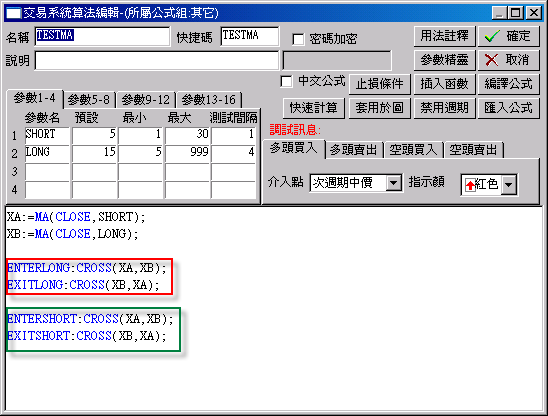Click the green checkmark 確定 button
This screenshot has height=416, width=548.
point(509,36)
